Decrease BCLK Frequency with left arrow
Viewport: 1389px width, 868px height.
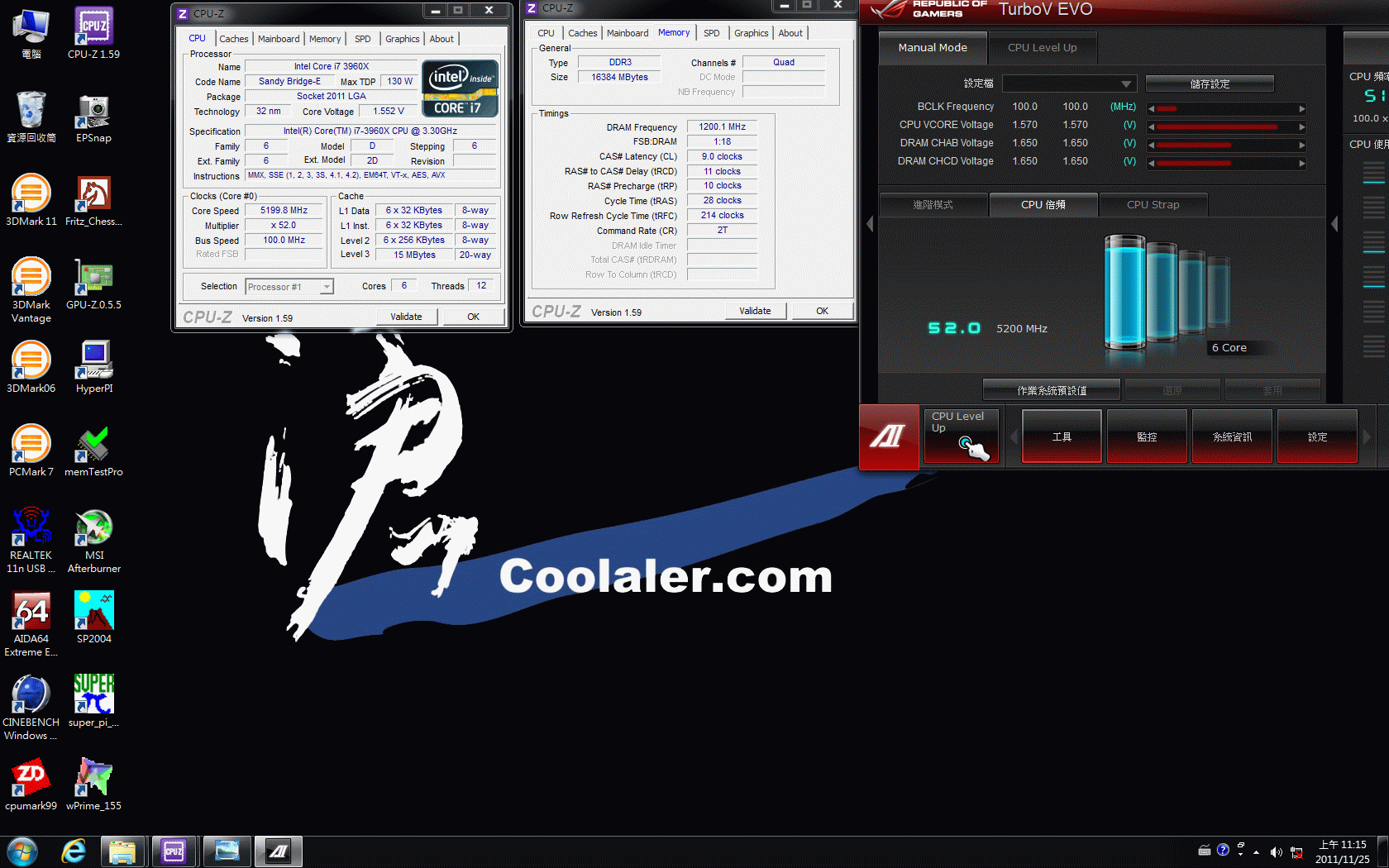(1151, 108)
